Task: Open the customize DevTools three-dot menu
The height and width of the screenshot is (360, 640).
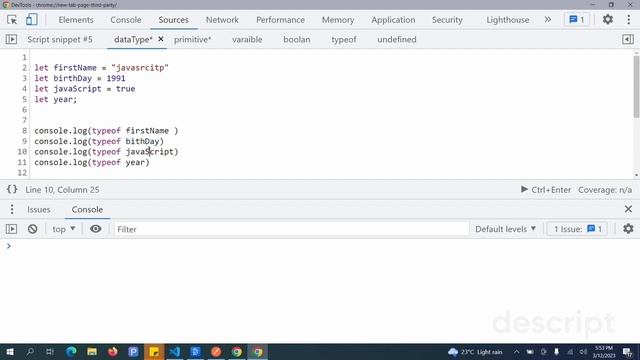Action: pyautogui.click(x=629, y=19)
